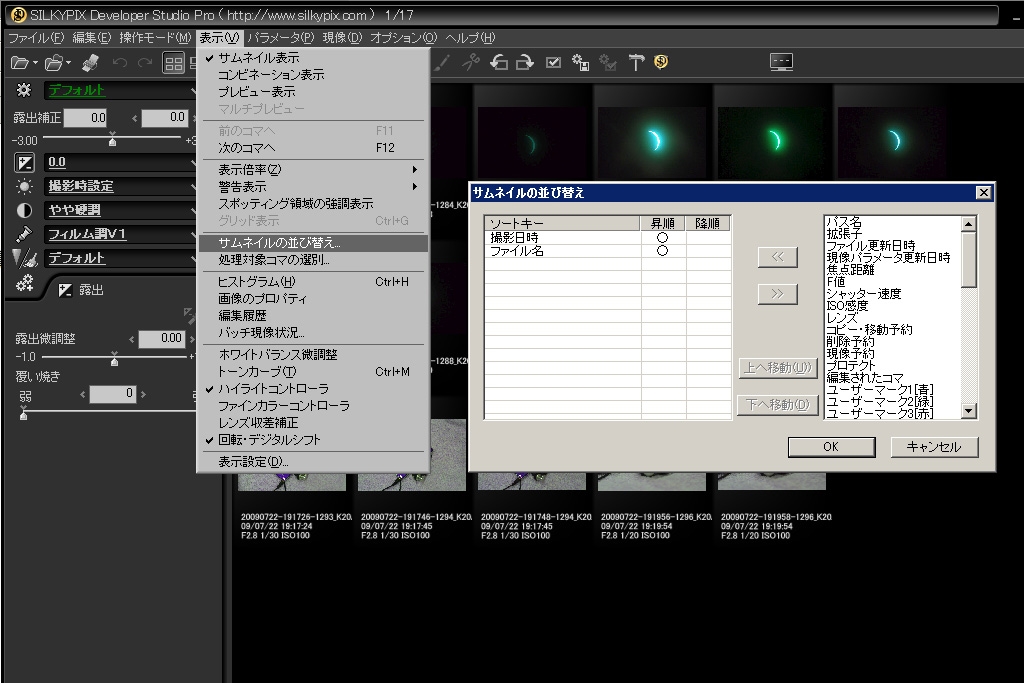Click the checkmark selection toolbar icon
The width and height of the screenshot is (1024, 683).
coord(553,63)
